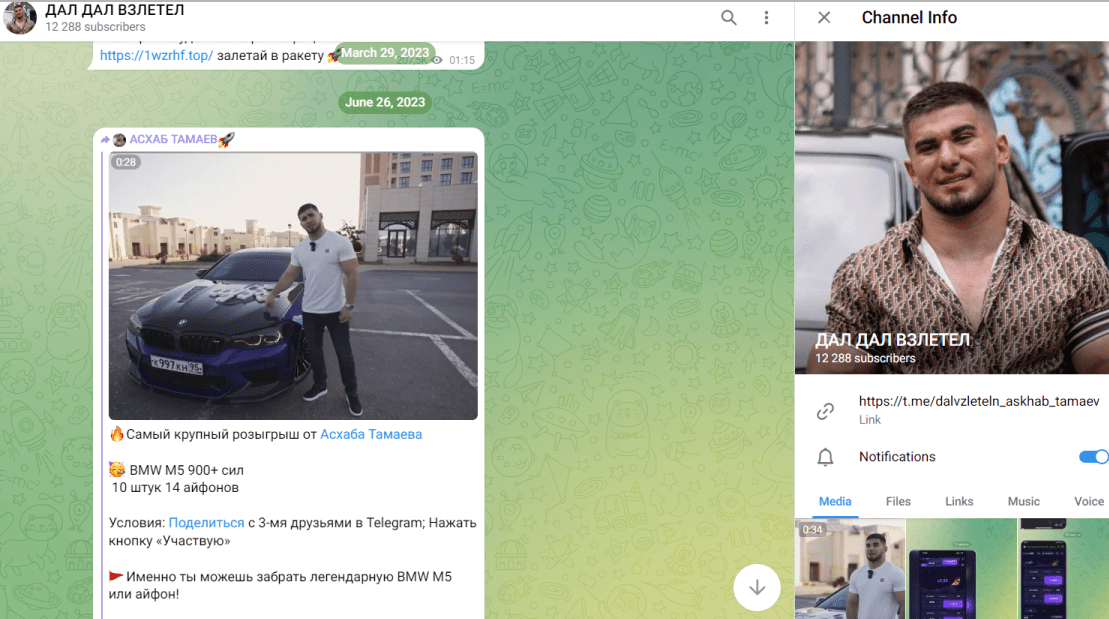Open the Асхаба Тамаева link
The image size is (1109, 619).
(x=371, y=434)
